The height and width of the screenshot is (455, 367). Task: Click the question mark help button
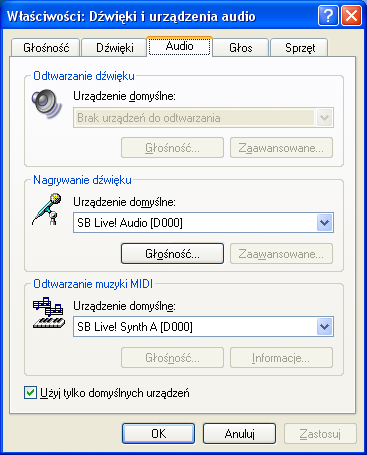(x=328, y=16)
